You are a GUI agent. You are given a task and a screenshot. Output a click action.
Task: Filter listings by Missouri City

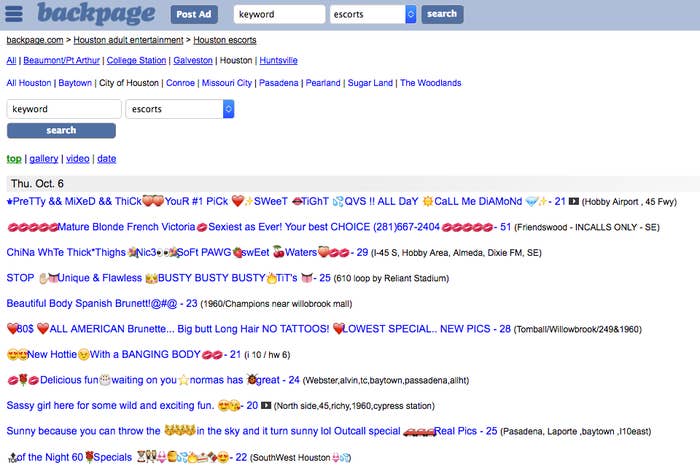point(227,83)
